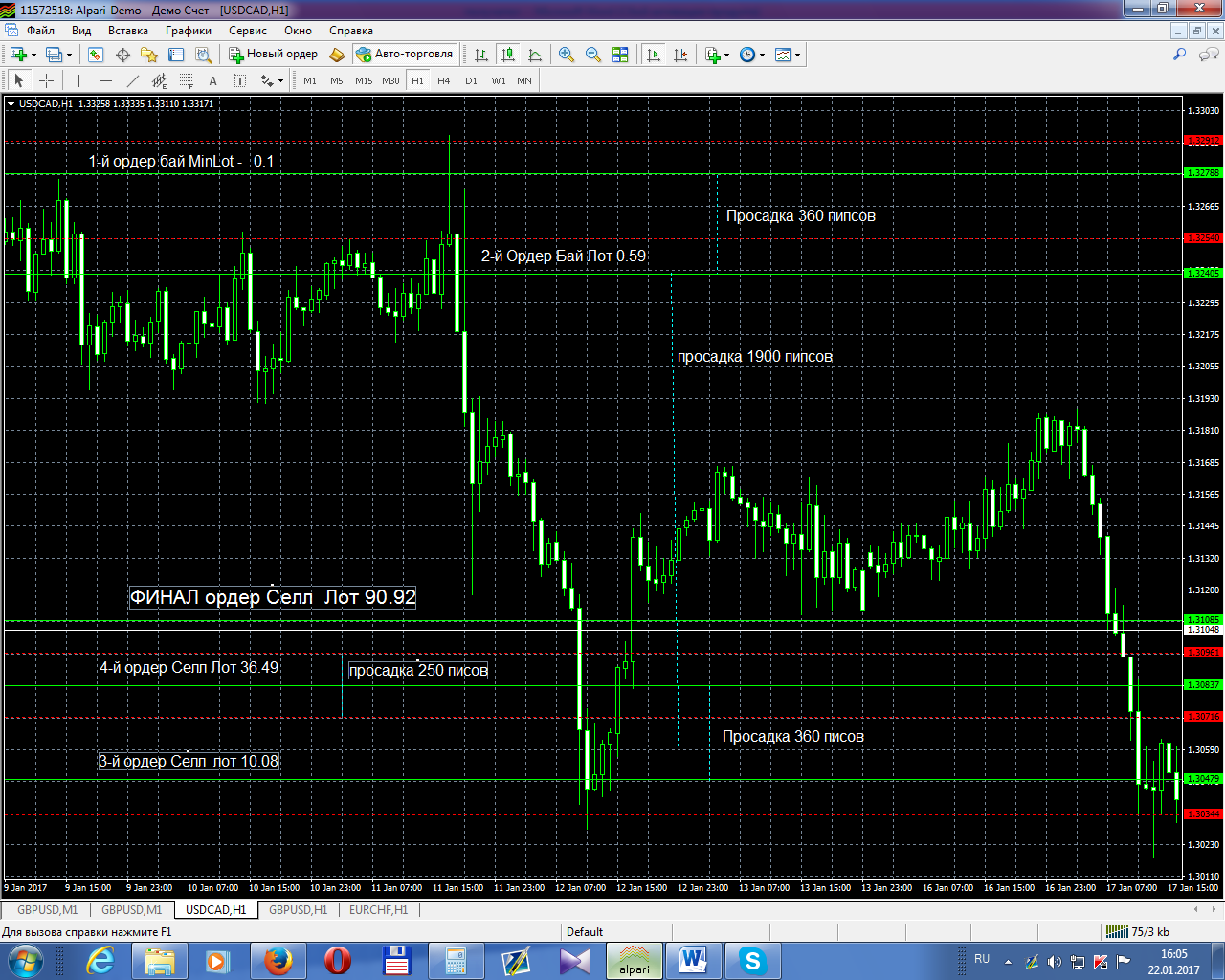Switch timeframe to W1
The width and height of the screenshot is (1225, 980).
pyautogui.click(x=499, y=81)
